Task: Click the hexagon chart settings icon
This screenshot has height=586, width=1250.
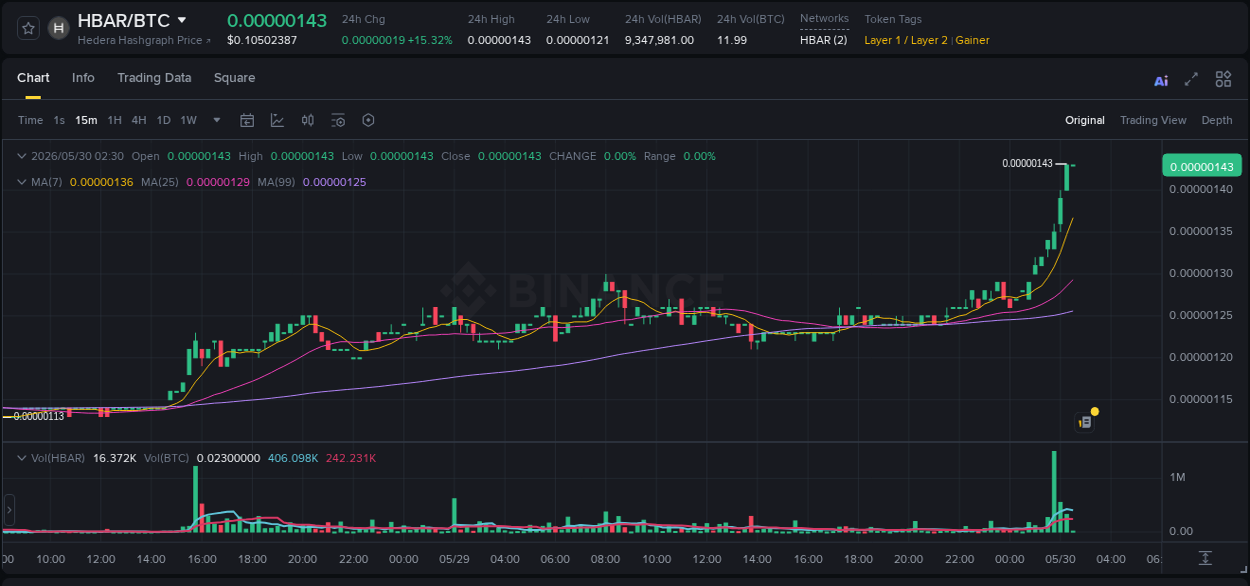Action: 368,120
